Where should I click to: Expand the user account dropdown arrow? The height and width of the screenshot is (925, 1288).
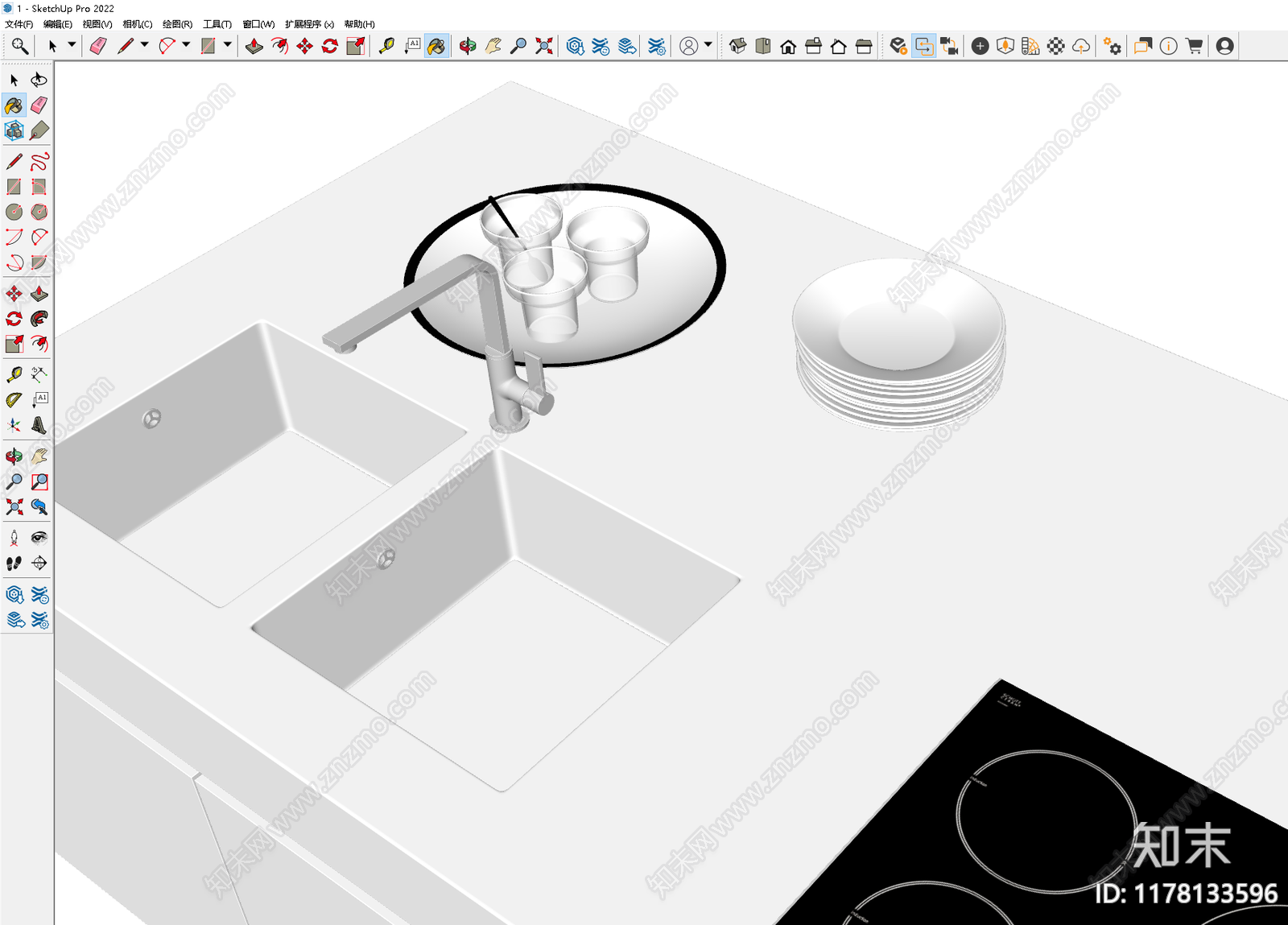(x=708, y=45)
